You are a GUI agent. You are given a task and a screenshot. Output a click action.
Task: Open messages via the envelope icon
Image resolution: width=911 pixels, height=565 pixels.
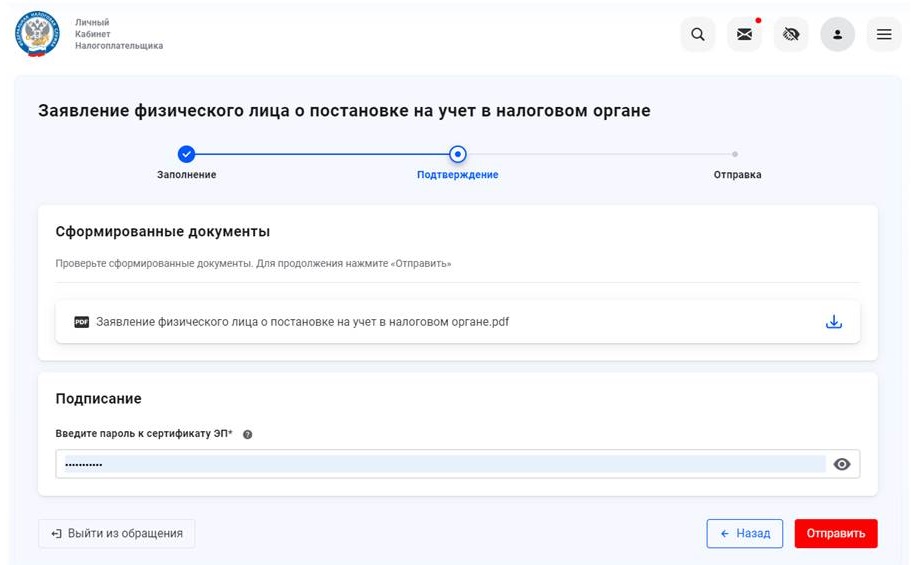744,34
